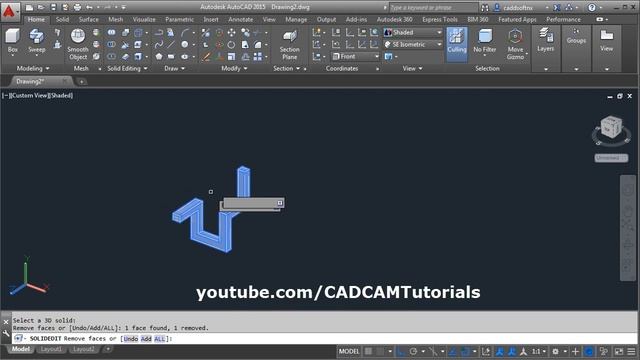
Task: Expand the View panel title
Action: pos(412,69)
